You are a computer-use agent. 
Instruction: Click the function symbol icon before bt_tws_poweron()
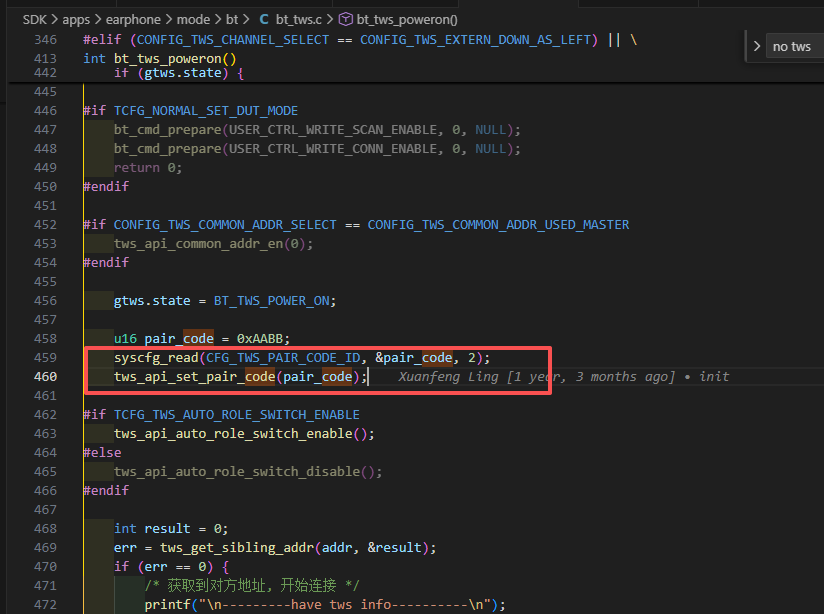345,19
